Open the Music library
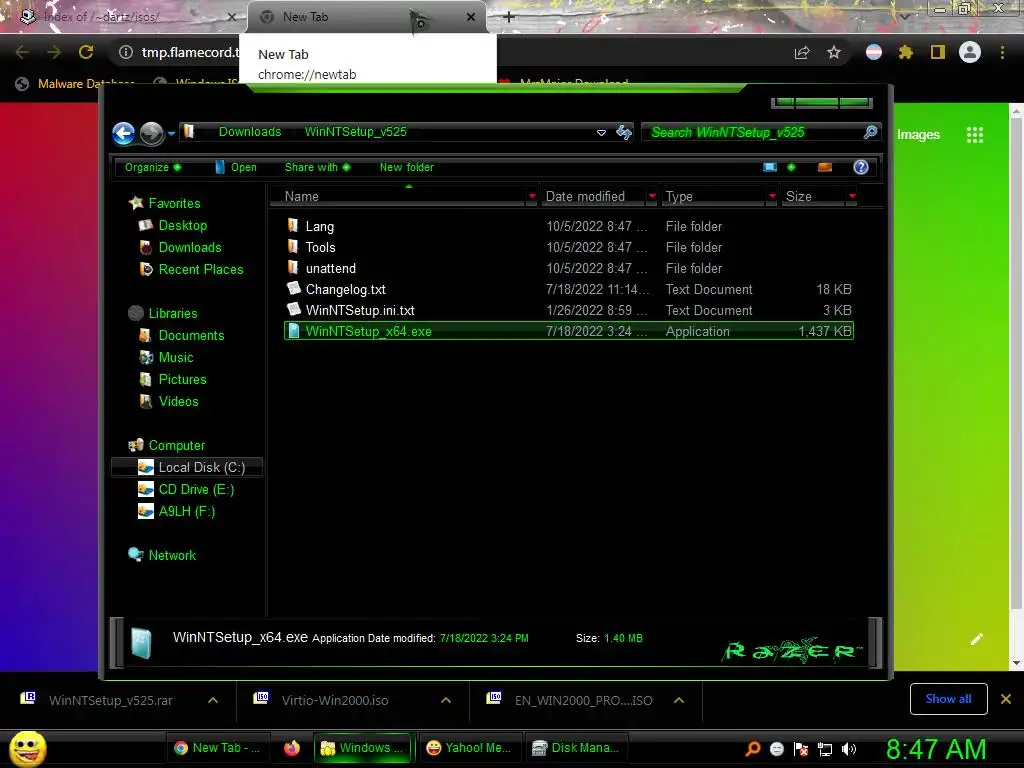Image resolution: width=1024 pixels, height=768 pixels. [x=176, y=357]
